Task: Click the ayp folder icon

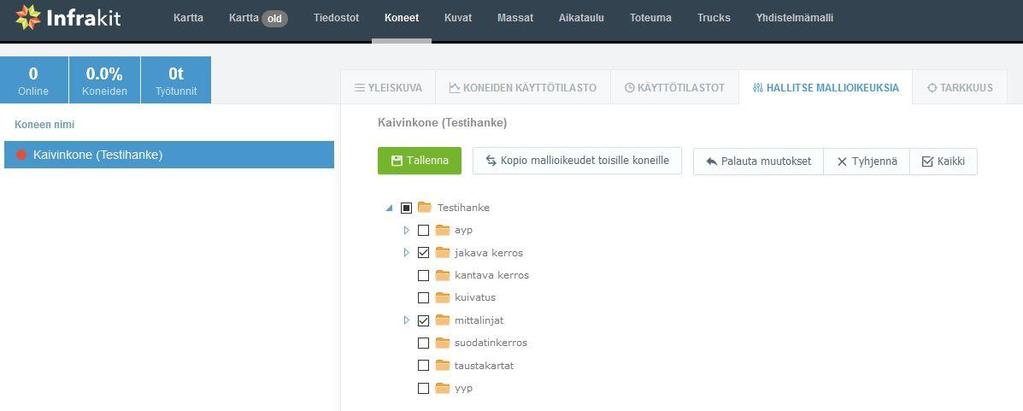Action: coord(443,230)
